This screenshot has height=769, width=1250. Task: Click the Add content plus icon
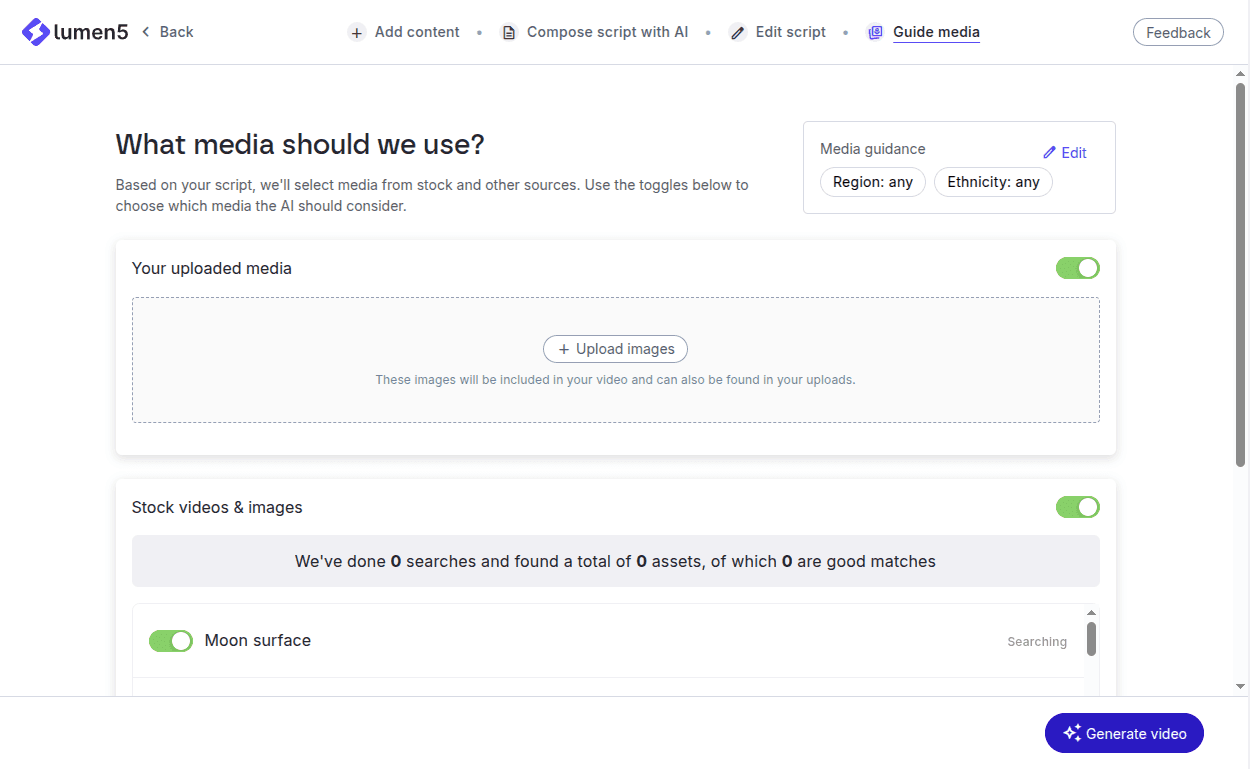(x=357, y=32)
